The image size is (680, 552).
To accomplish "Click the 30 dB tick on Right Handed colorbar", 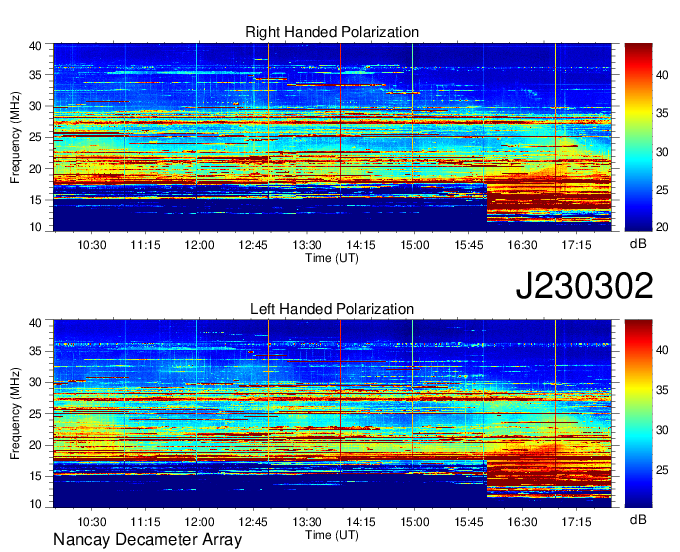I will 662,152.
